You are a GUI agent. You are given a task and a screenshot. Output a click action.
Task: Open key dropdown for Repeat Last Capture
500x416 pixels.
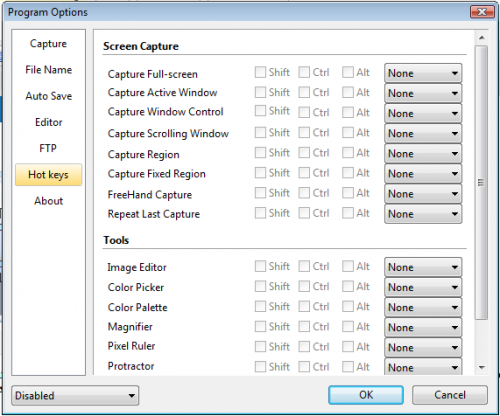pos(423,214)
